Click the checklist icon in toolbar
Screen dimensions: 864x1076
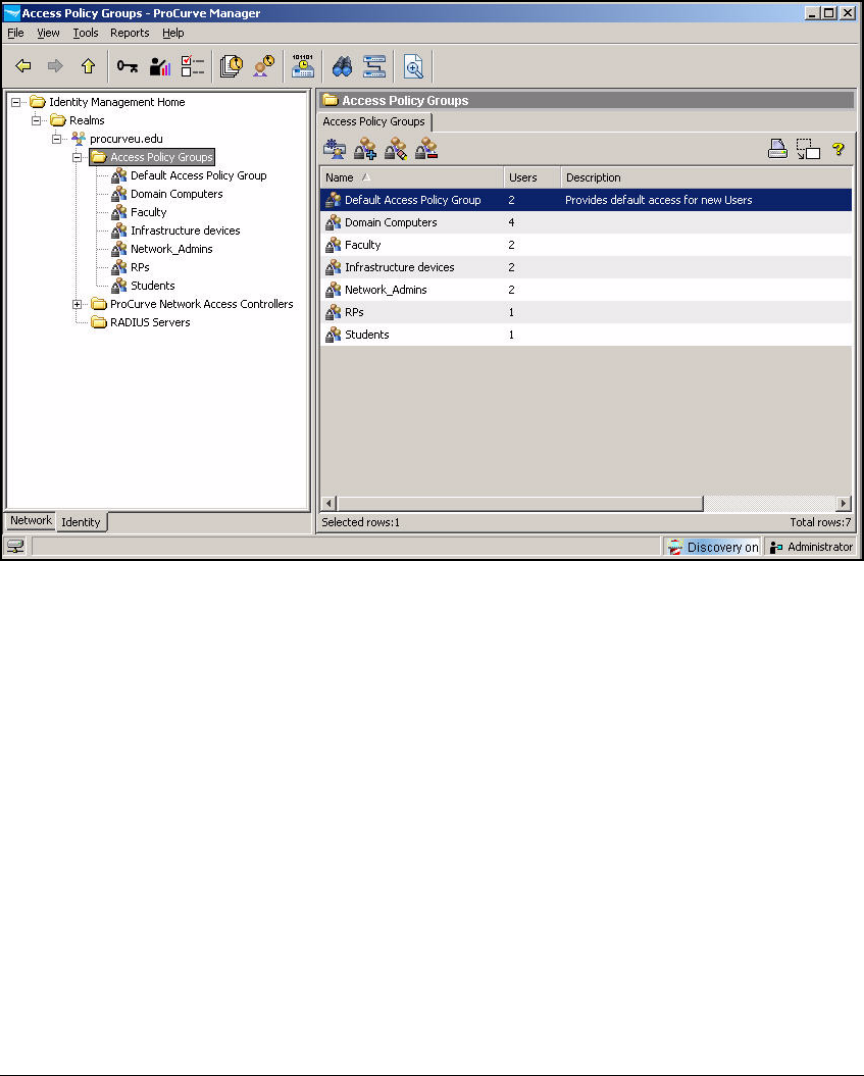point(192,66)
